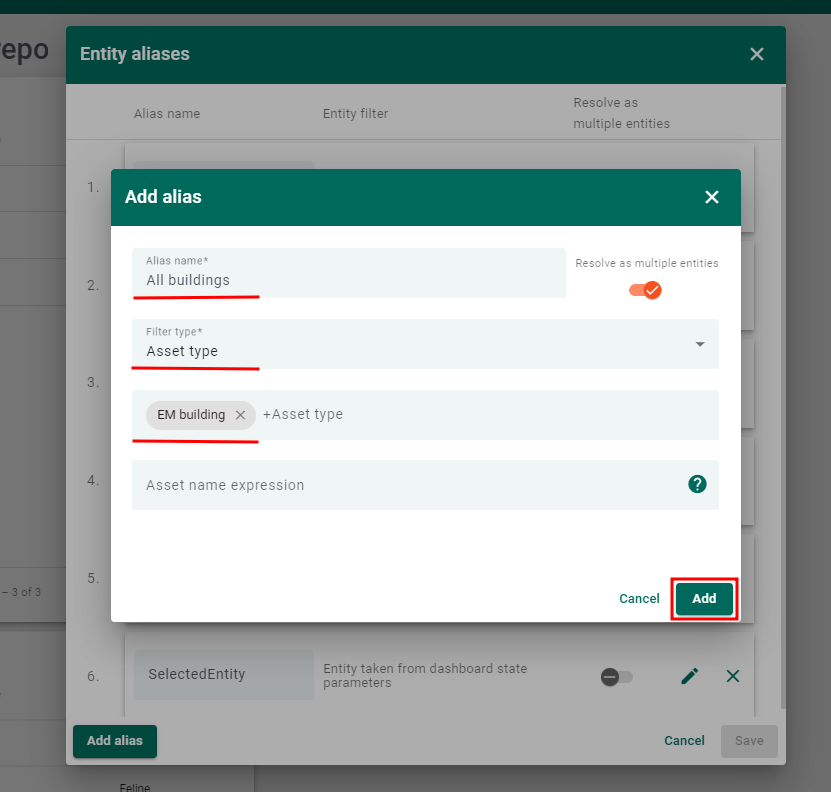The image size is (831, 792).
Task: Open the asset name expression help icon
Action: 697,484
